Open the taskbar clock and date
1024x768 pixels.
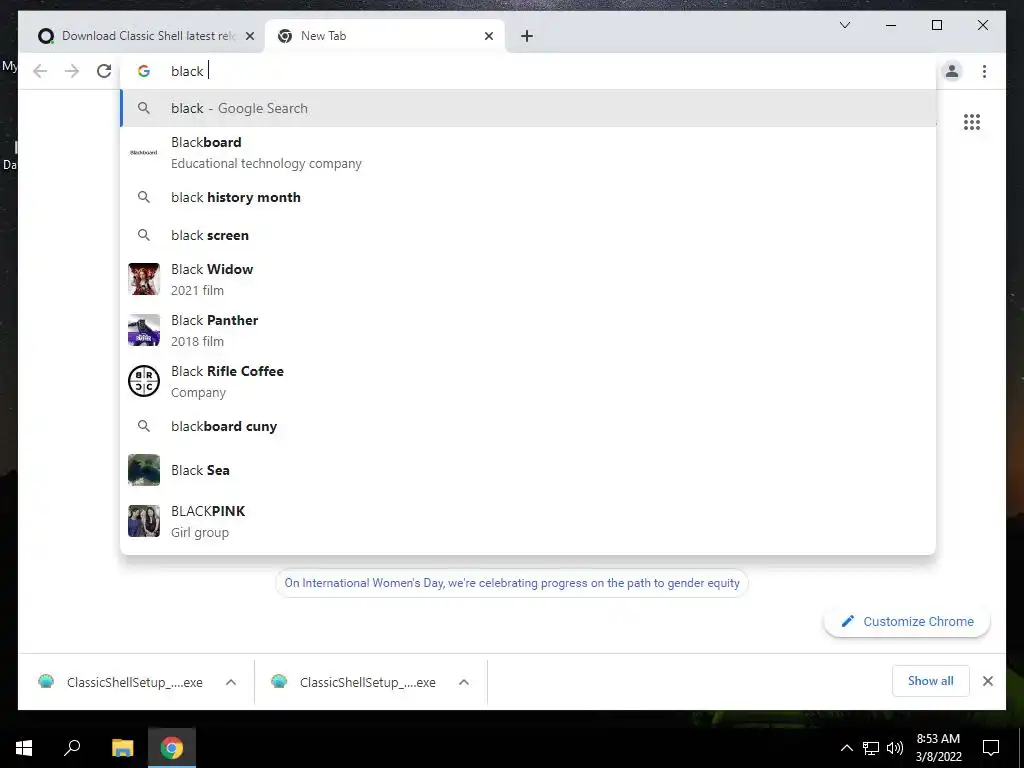(x=938, y=748)
